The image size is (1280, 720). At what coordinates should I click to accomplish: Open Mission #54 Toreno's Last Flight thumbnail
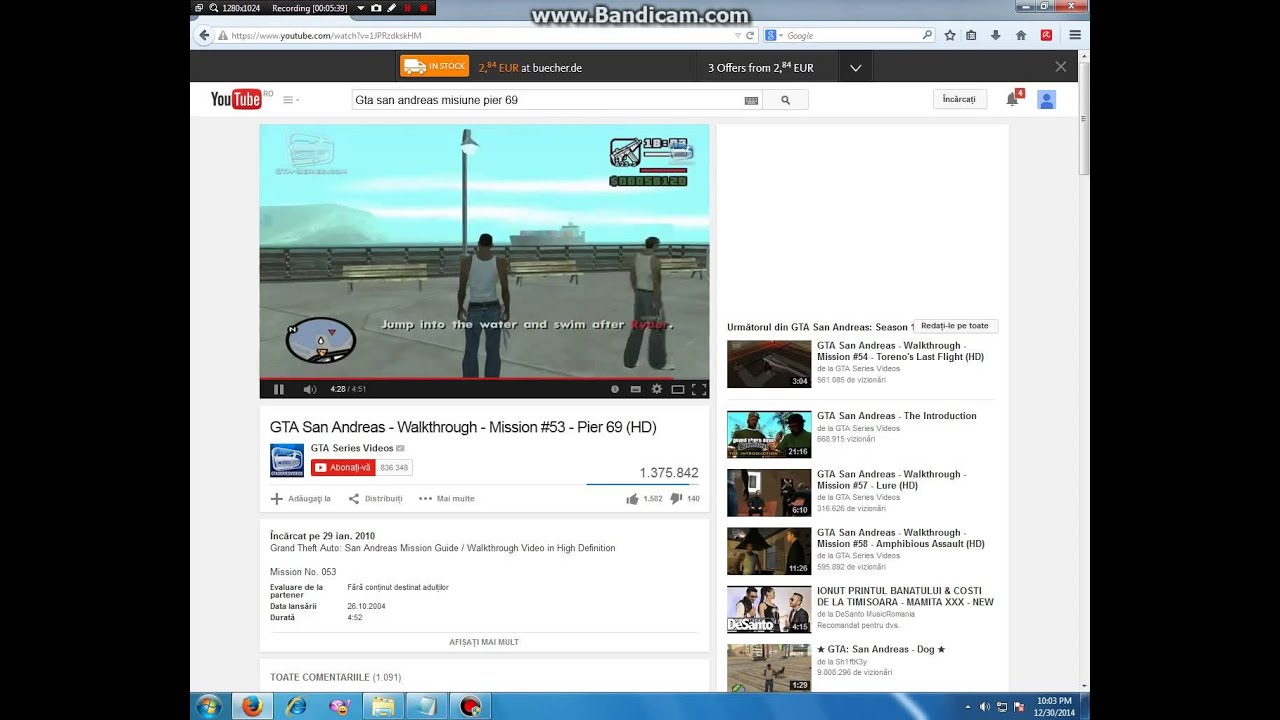coord(769,364)
